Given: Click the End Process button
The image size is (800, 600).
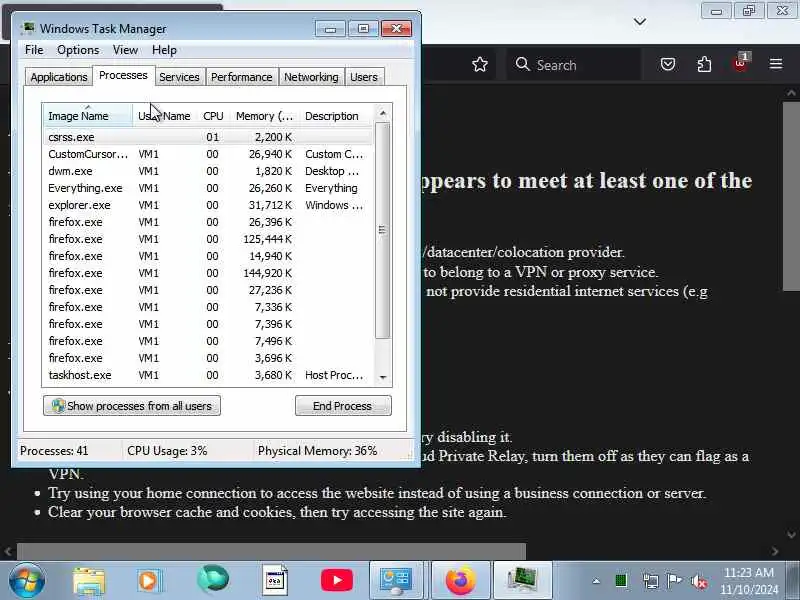Looking at the screenshot, I should (x=343, y=406).
